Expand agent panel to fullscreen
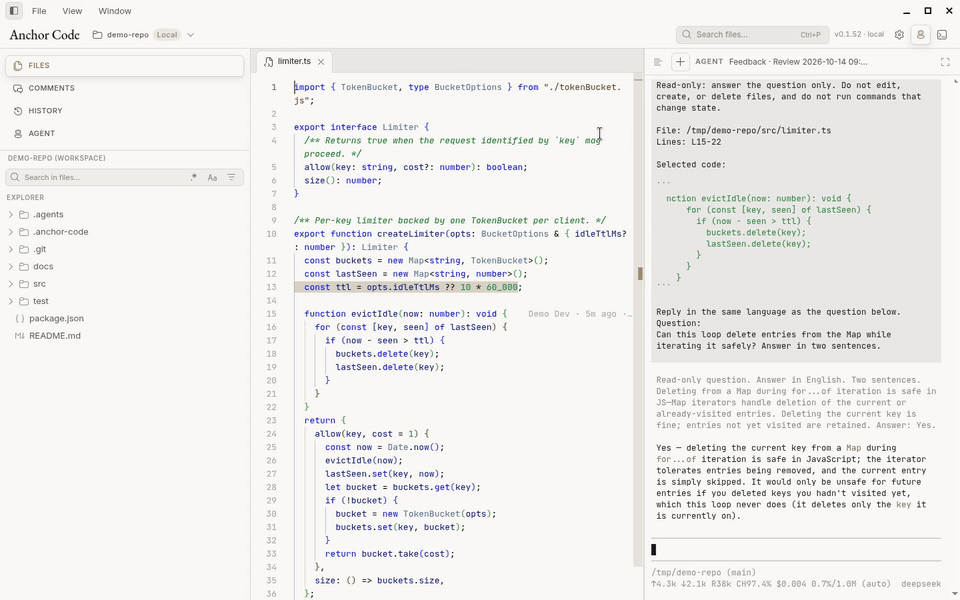 tap(945, 62)
